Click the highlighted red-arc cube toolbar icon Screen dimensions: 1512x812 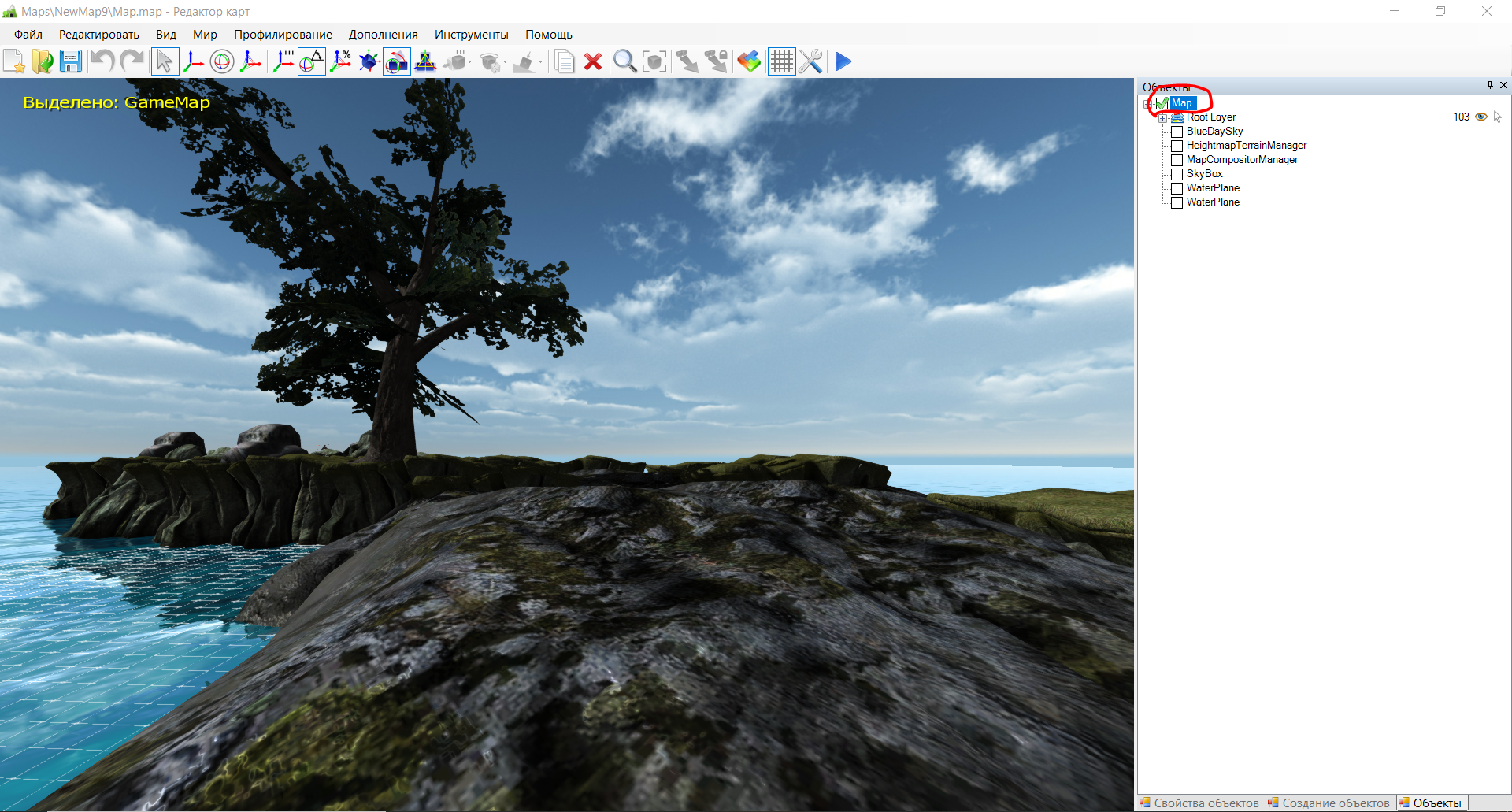tap(397, 61)
